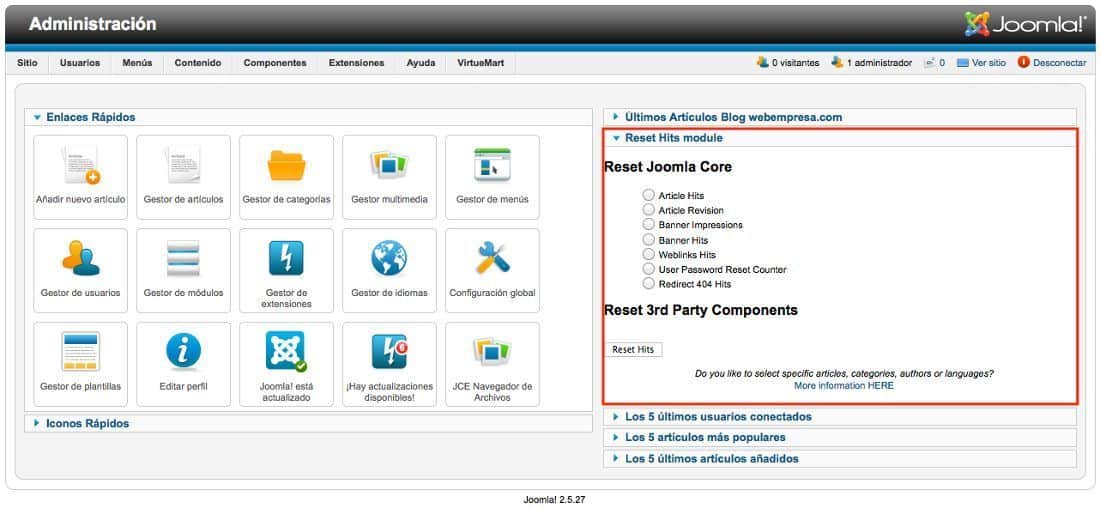Click the Reset Hits button
Image resolution: width=1100 pixels, height=508 pixels.
633,349
